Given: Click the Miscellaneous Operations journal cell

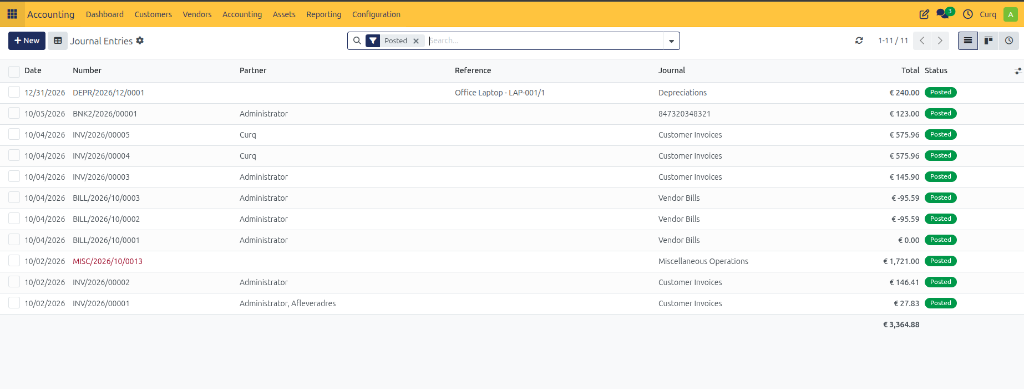Looking at the screenshot, I should pyautogui.click(x=703, y=261).
